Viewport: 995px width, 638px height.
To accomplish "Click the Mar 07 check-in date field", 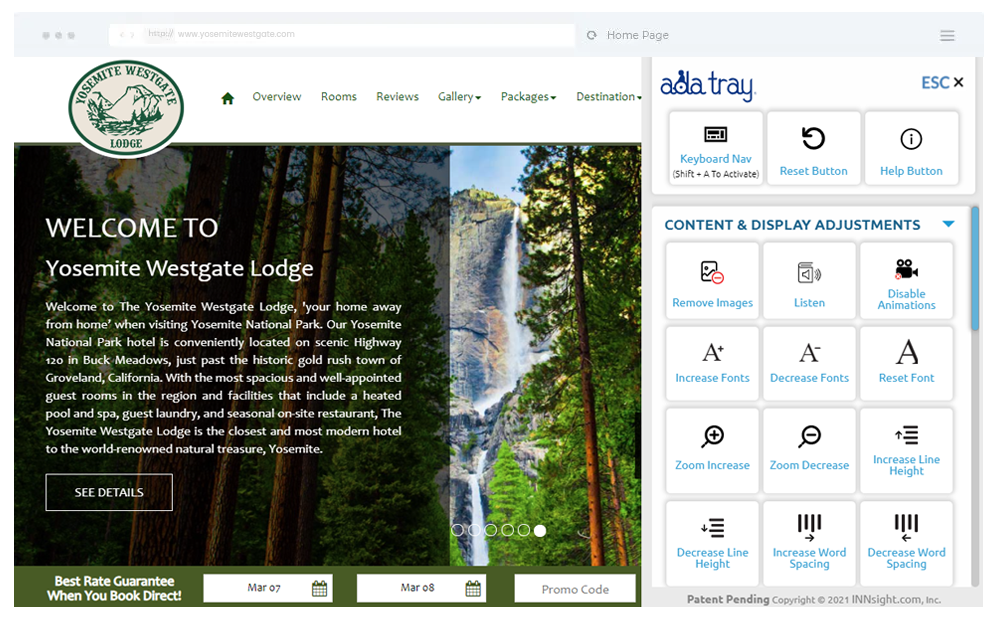I will point(268,588).
